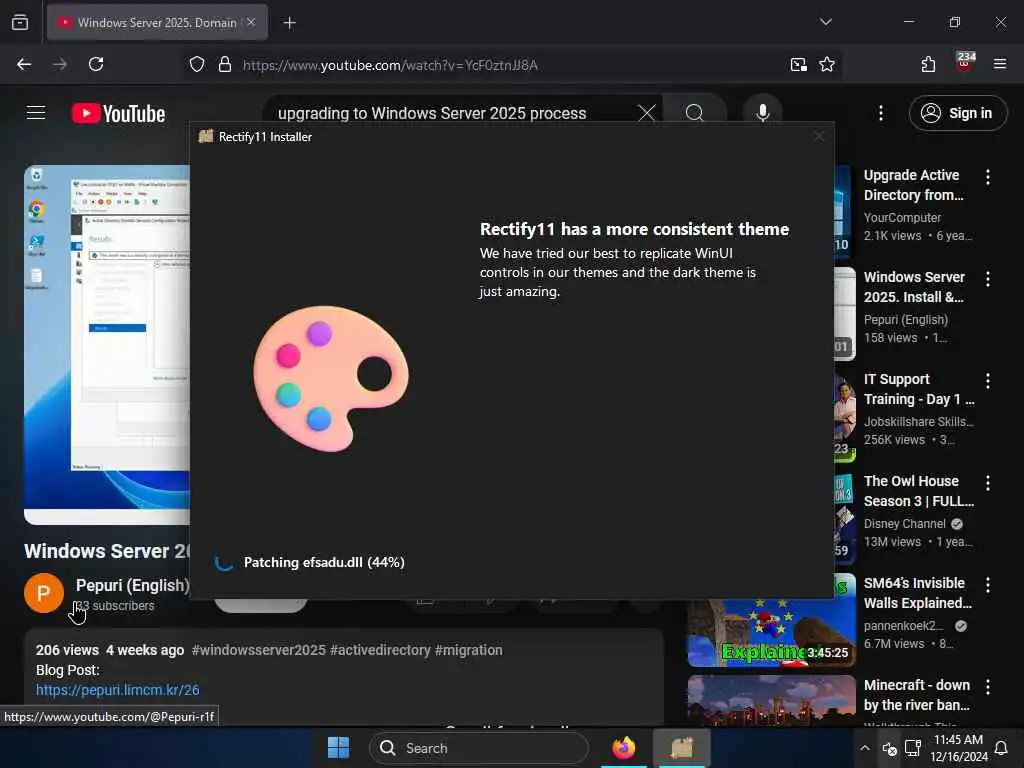
Task: Open the Windows Start menu
Action: 338,748
